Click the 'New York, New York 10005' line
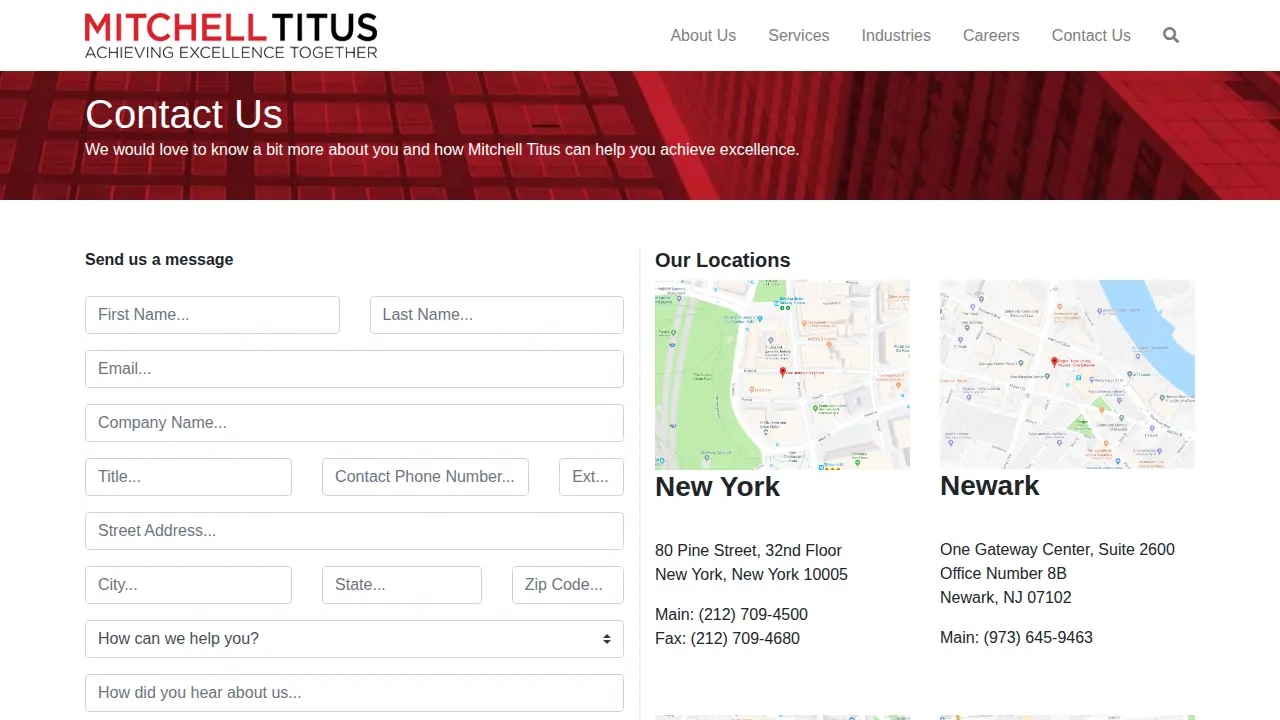 pyautogui.click(x=751, y=574)
